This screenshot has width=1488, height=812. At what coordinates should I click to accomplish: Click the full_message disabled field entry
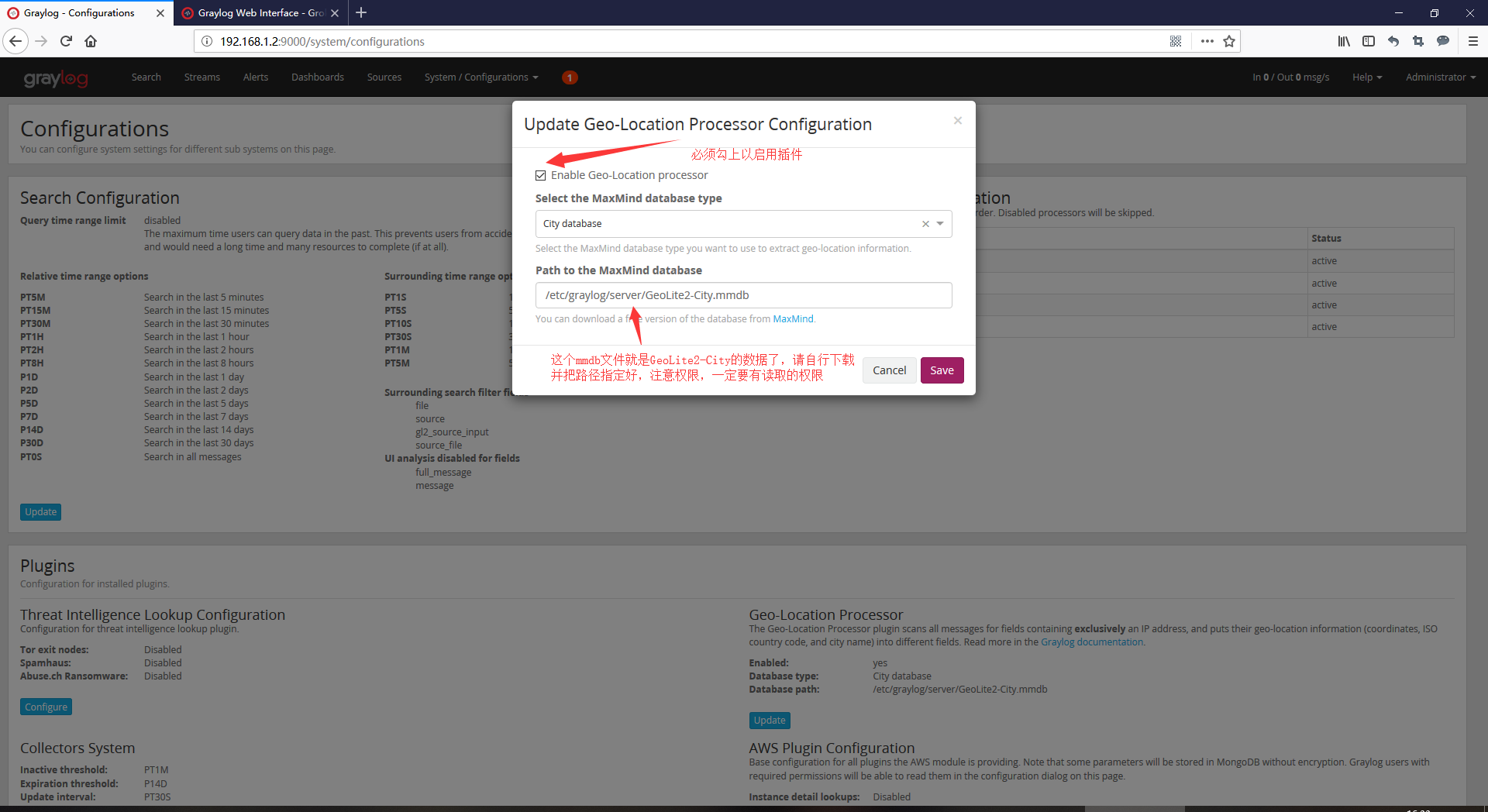coord(443,473)
